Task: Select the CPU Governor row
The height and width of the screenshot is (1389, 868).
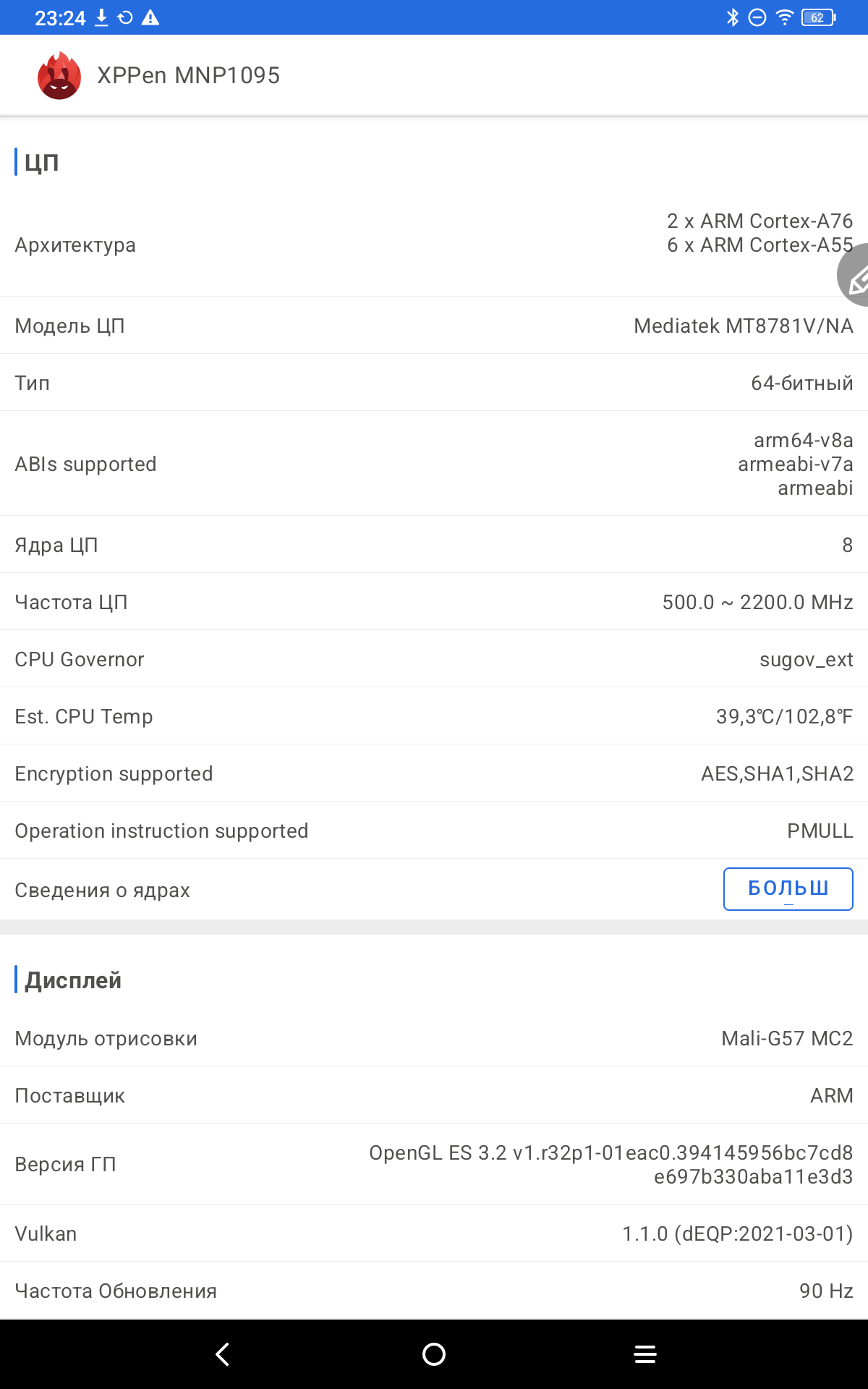Action: coord(434,659)
